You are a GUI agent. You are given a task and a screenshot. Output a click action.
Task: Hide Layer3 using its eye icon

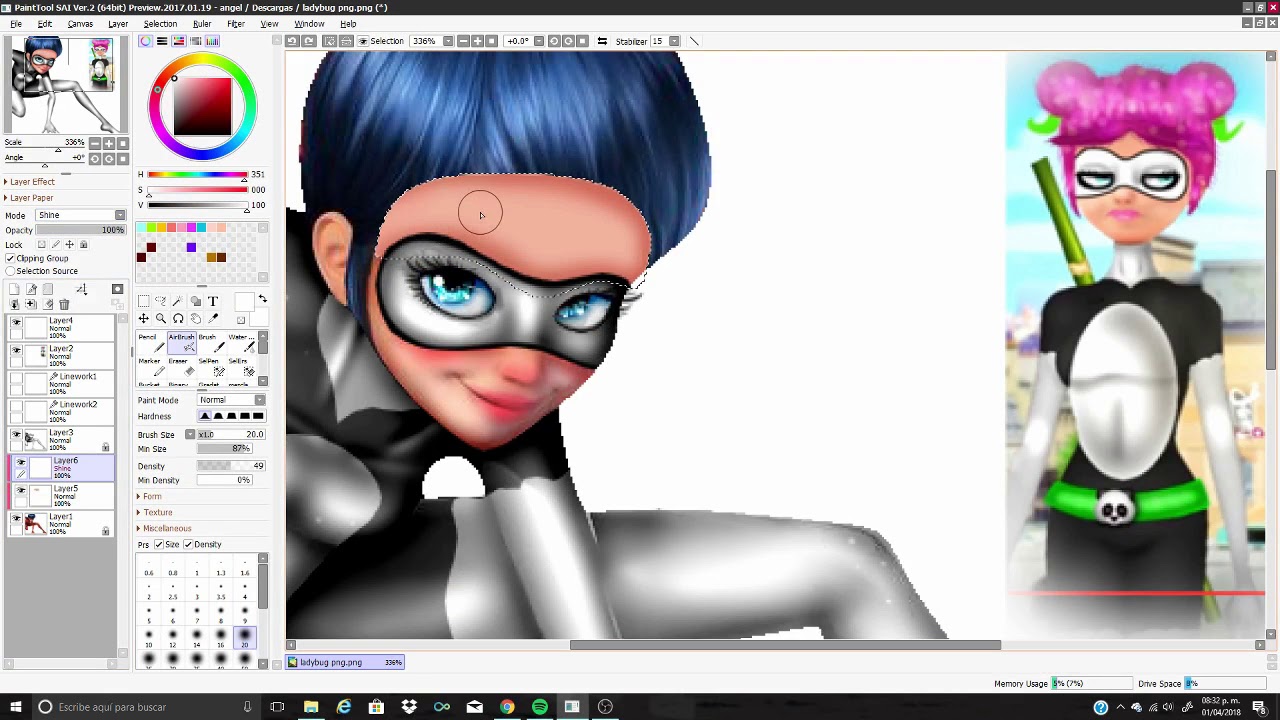16,434
